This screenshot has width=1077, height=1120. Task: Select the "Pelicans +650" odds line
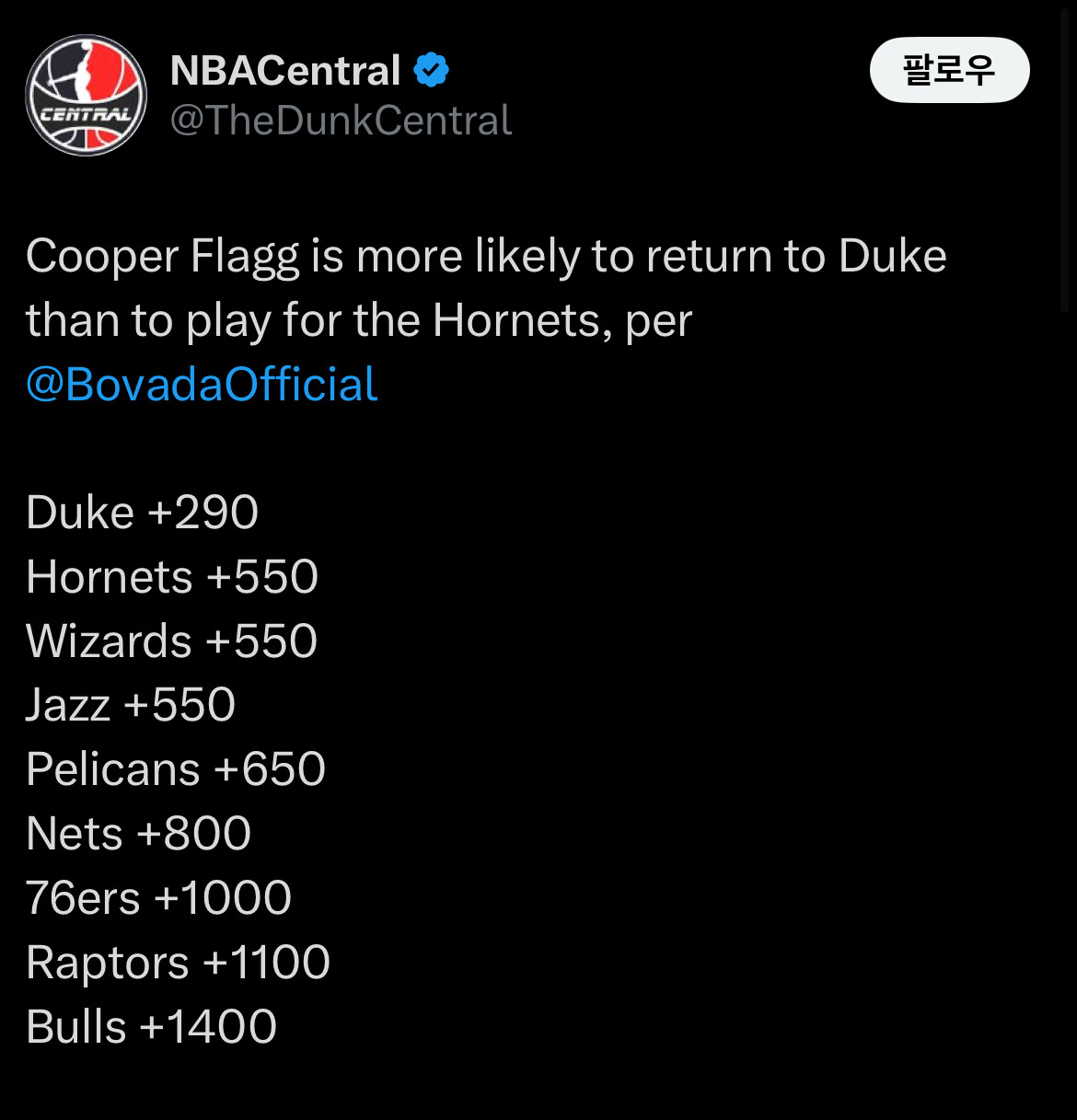point(176,769)
